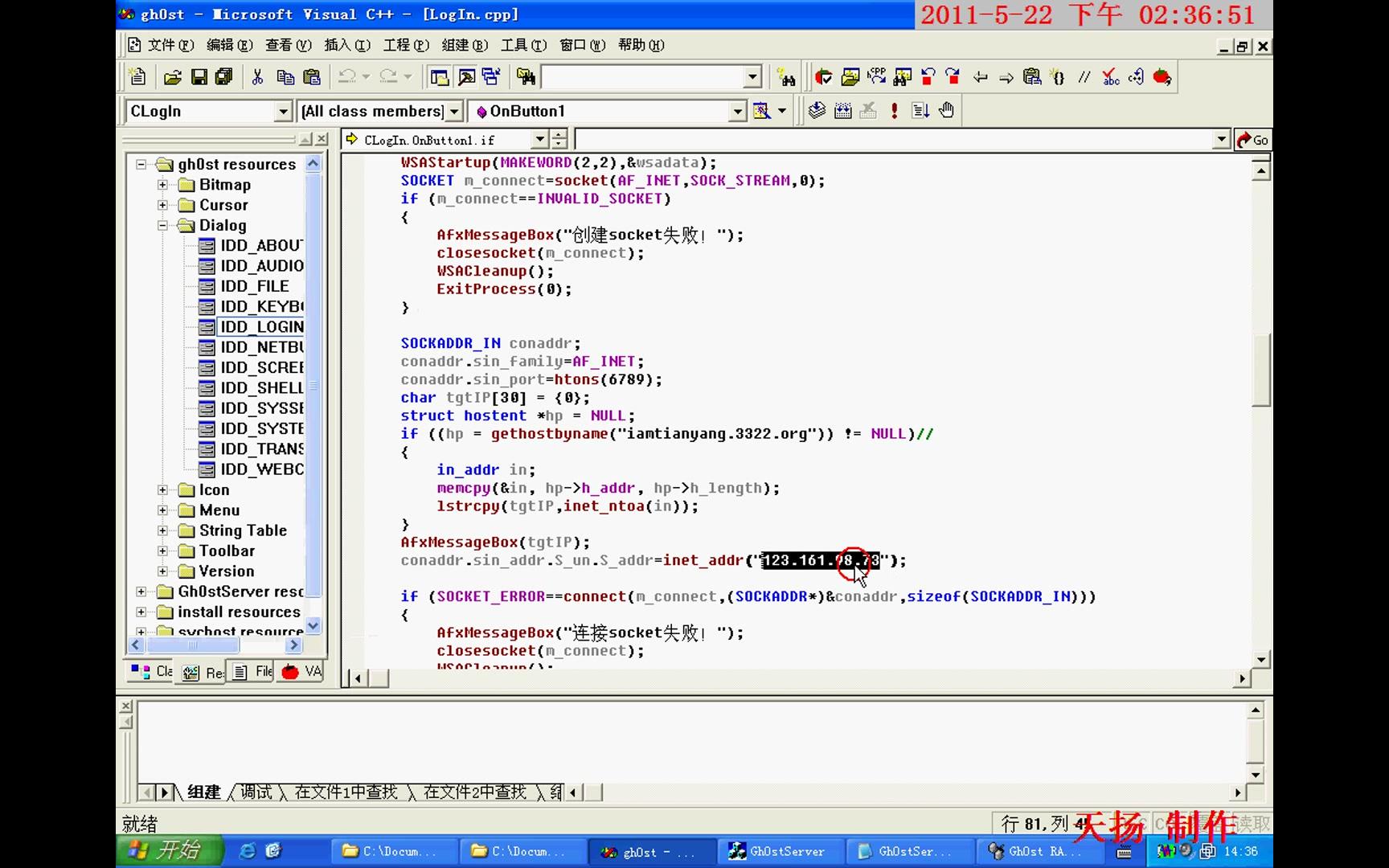Screen dimensions: 1389x868
Task: Click Find in Files binoculars icon
Action: point(526,77)
